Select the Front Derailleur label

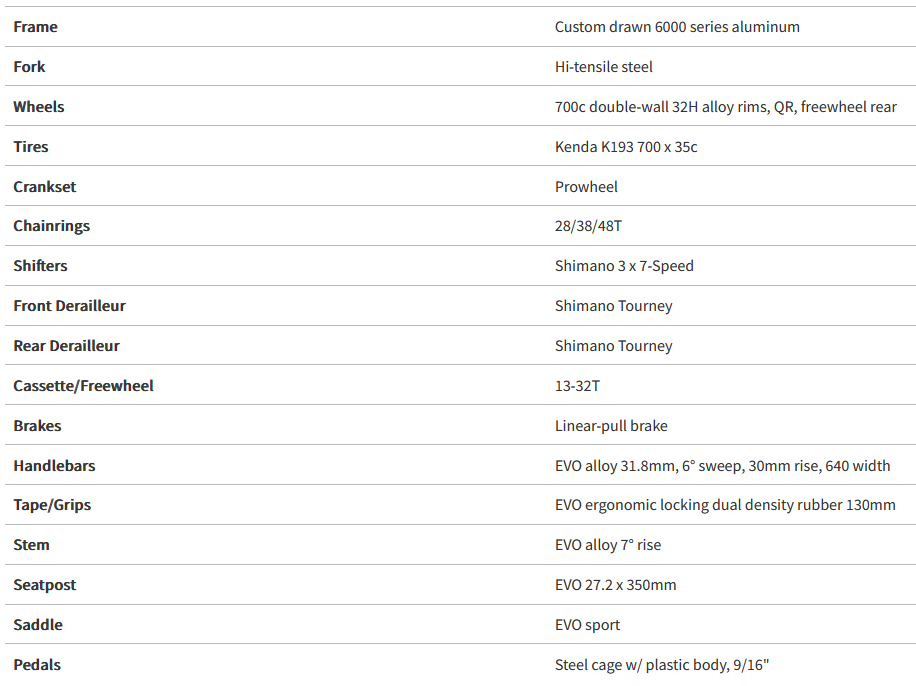point(69,306)
